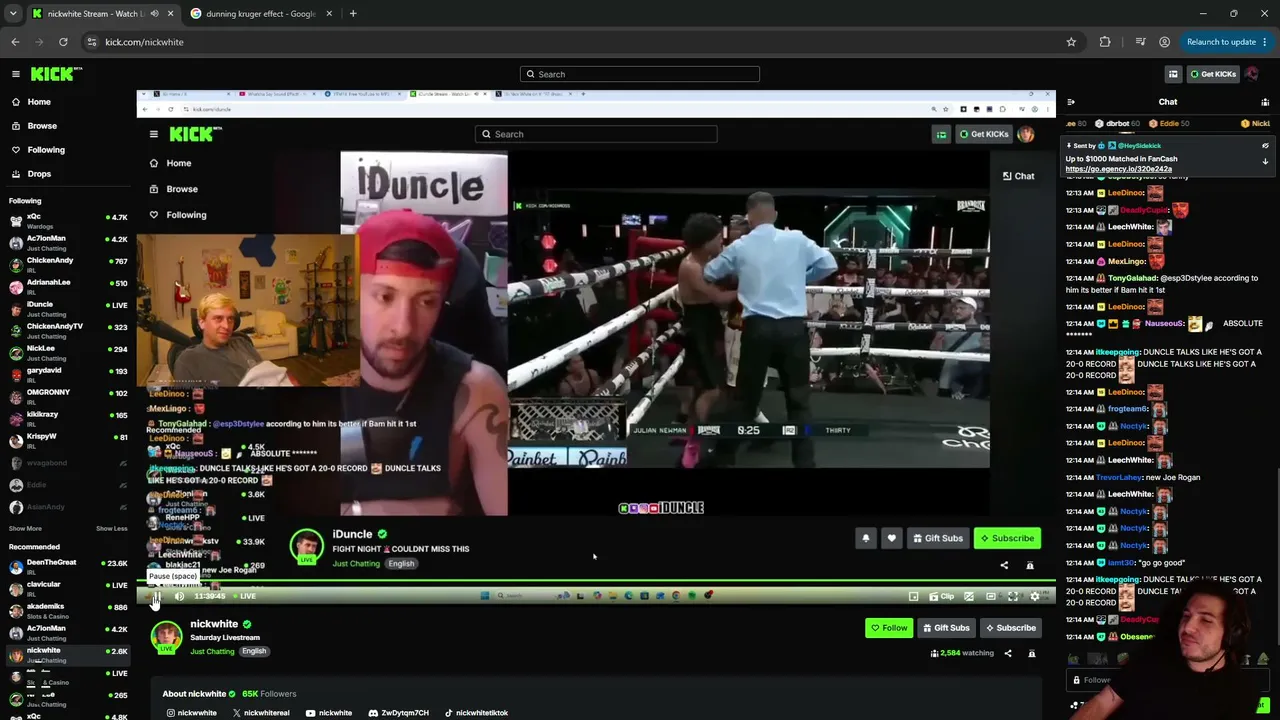
Task: Expand the pinned chat message
Action: (x=1265, y=161)
